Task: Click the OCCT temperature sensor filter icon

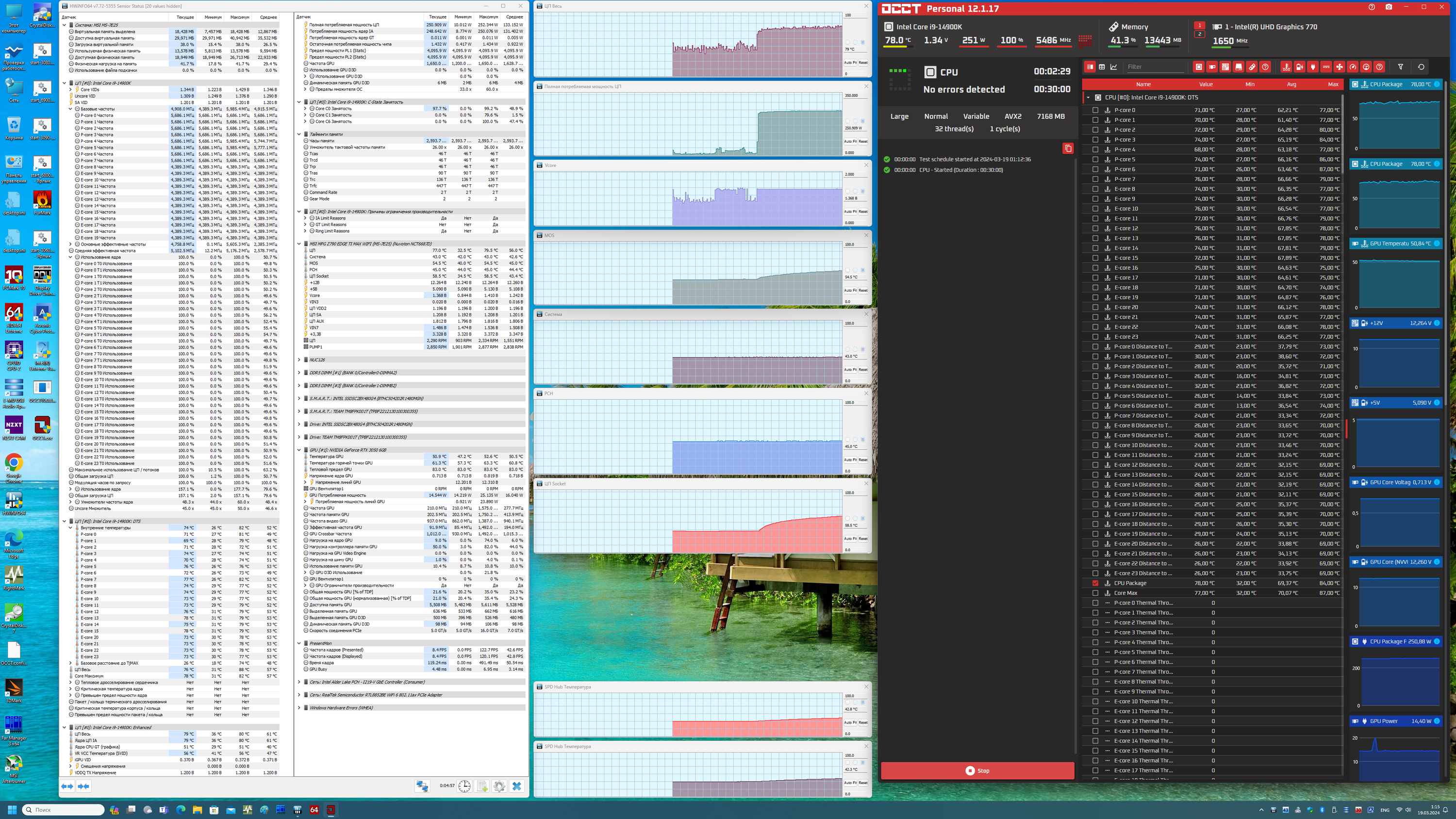Action: point(1286,66)
